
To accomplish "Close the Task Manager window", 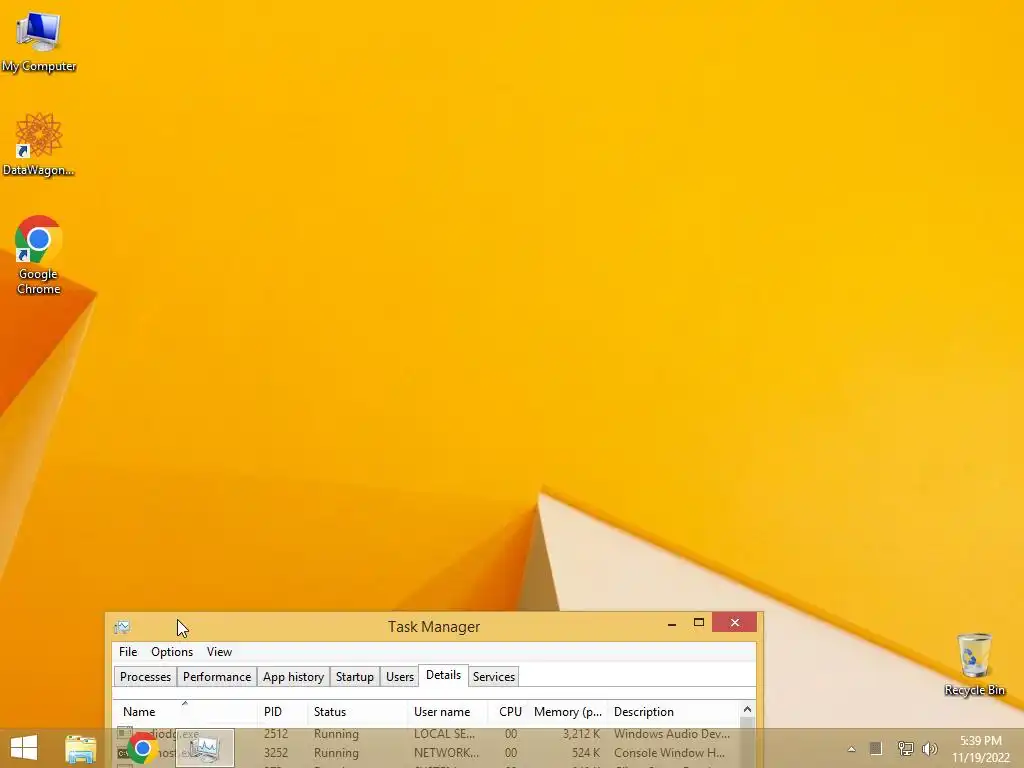I will click(x=735, y=622).
